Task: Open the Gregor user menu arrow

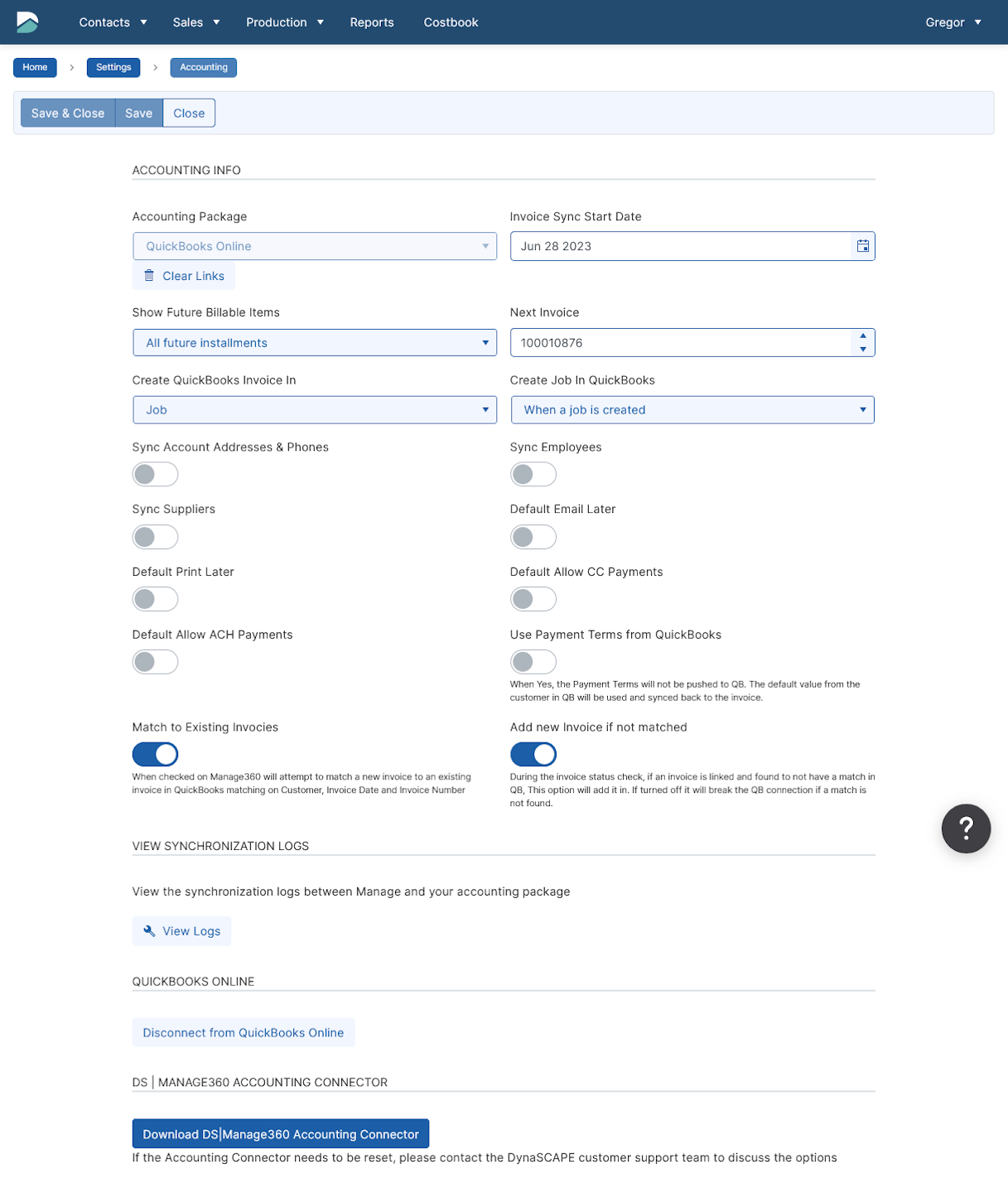Action: pos(978,22)
